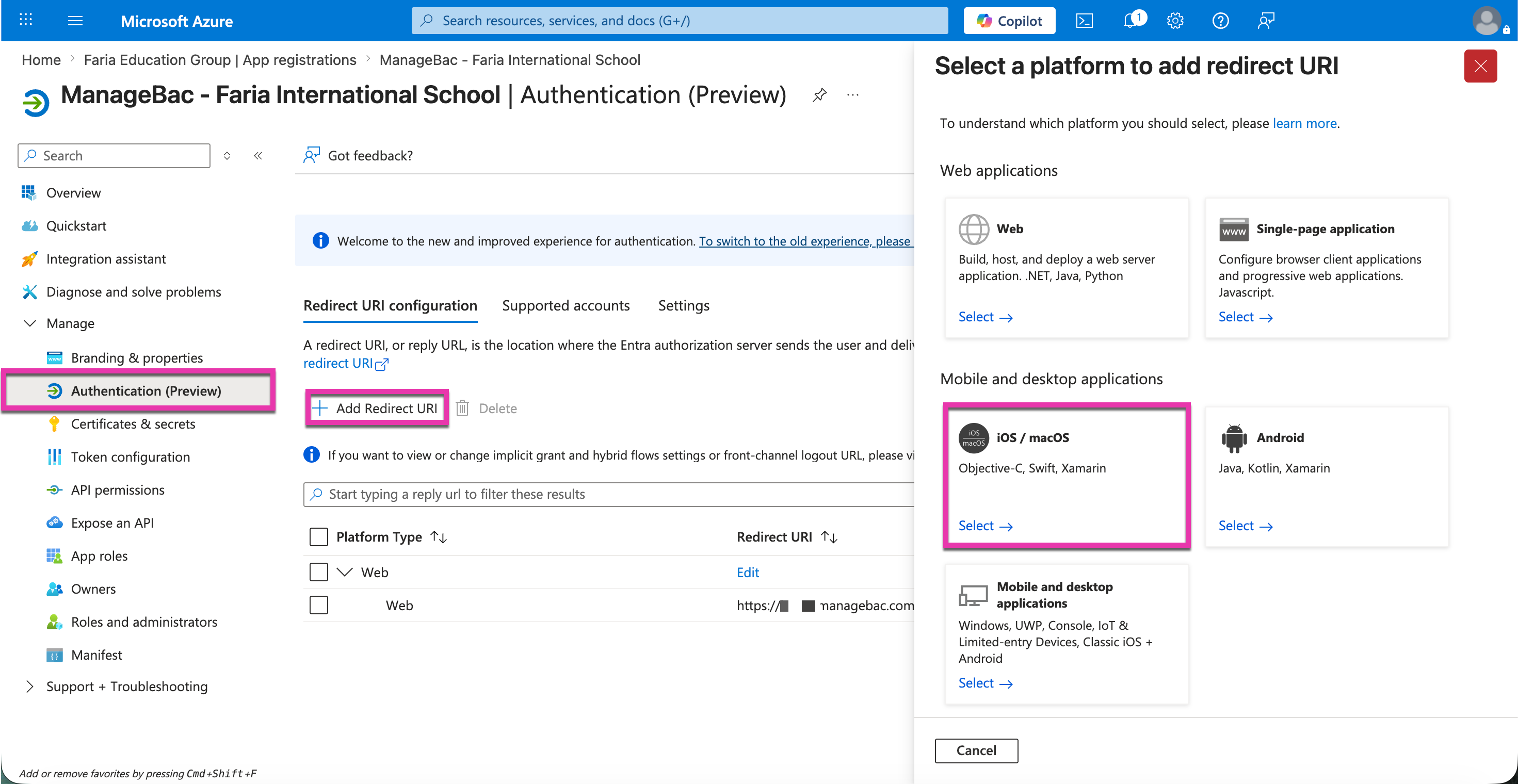1518x784 pixels.
Task: Collapse the Web platform row chevron
Action: coord(345,572)
